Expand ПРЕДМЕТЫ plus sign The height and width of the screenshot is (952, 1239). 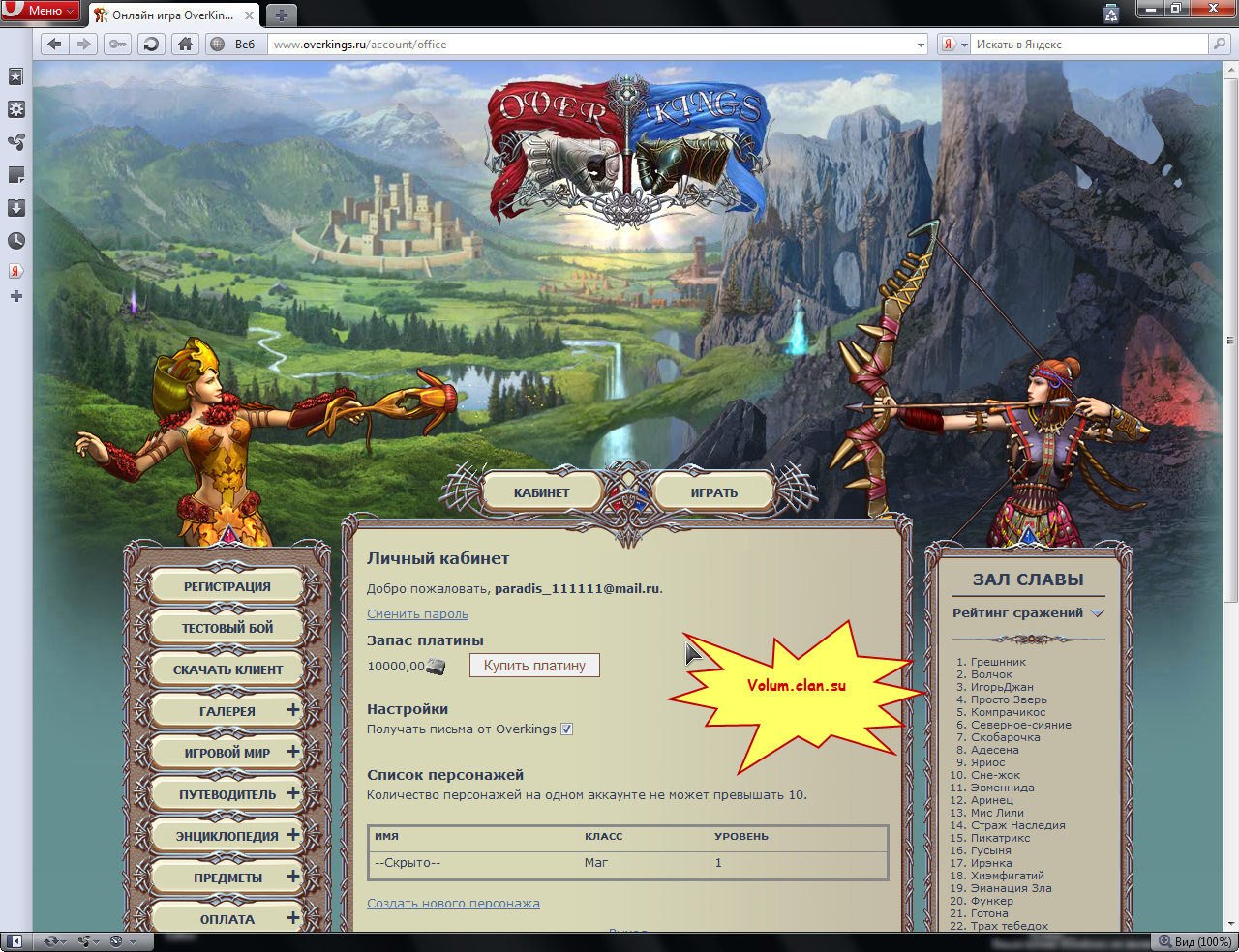tap(293, 877)
